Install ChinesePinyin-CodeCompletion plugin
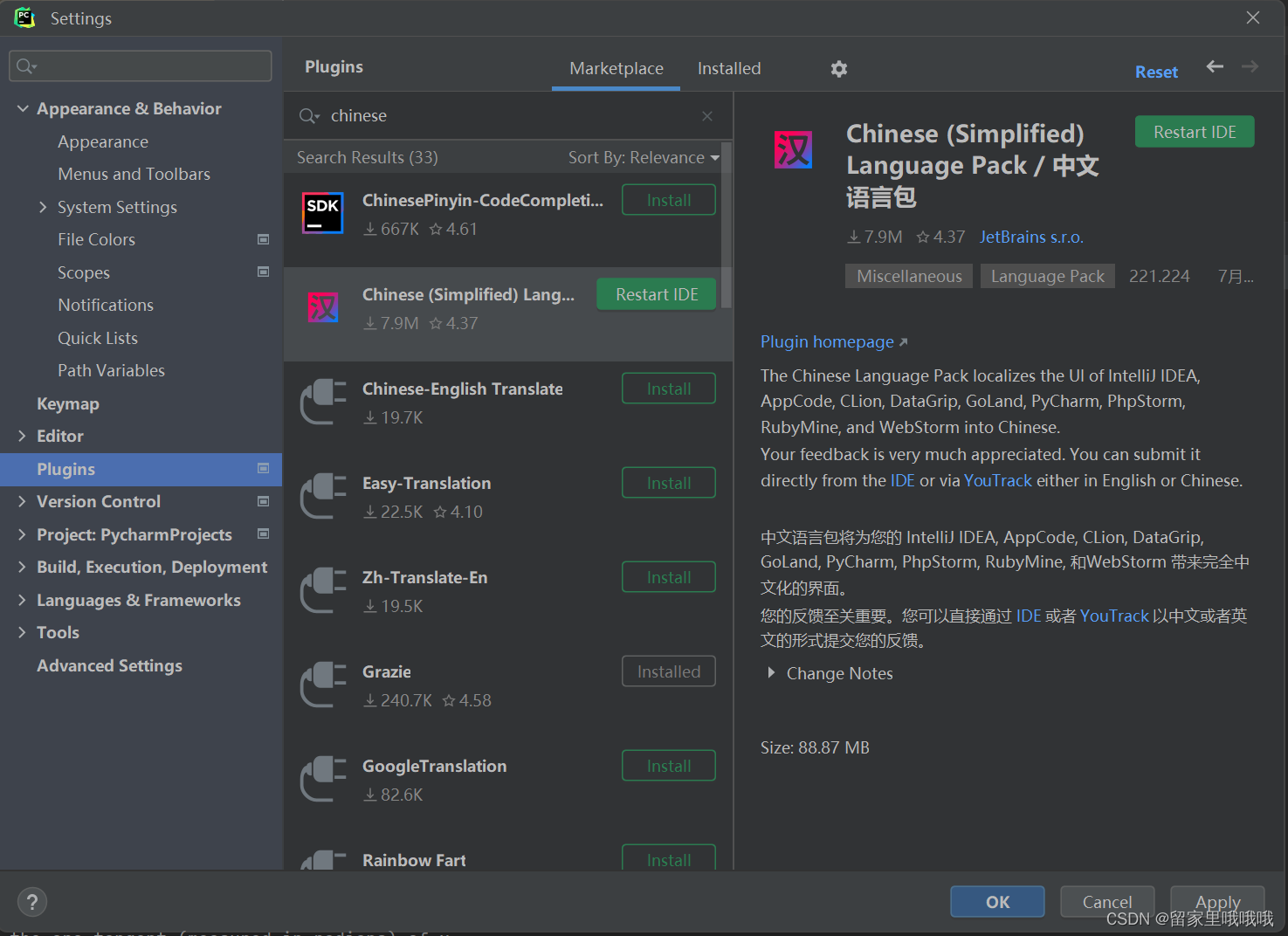 (669, 200)
